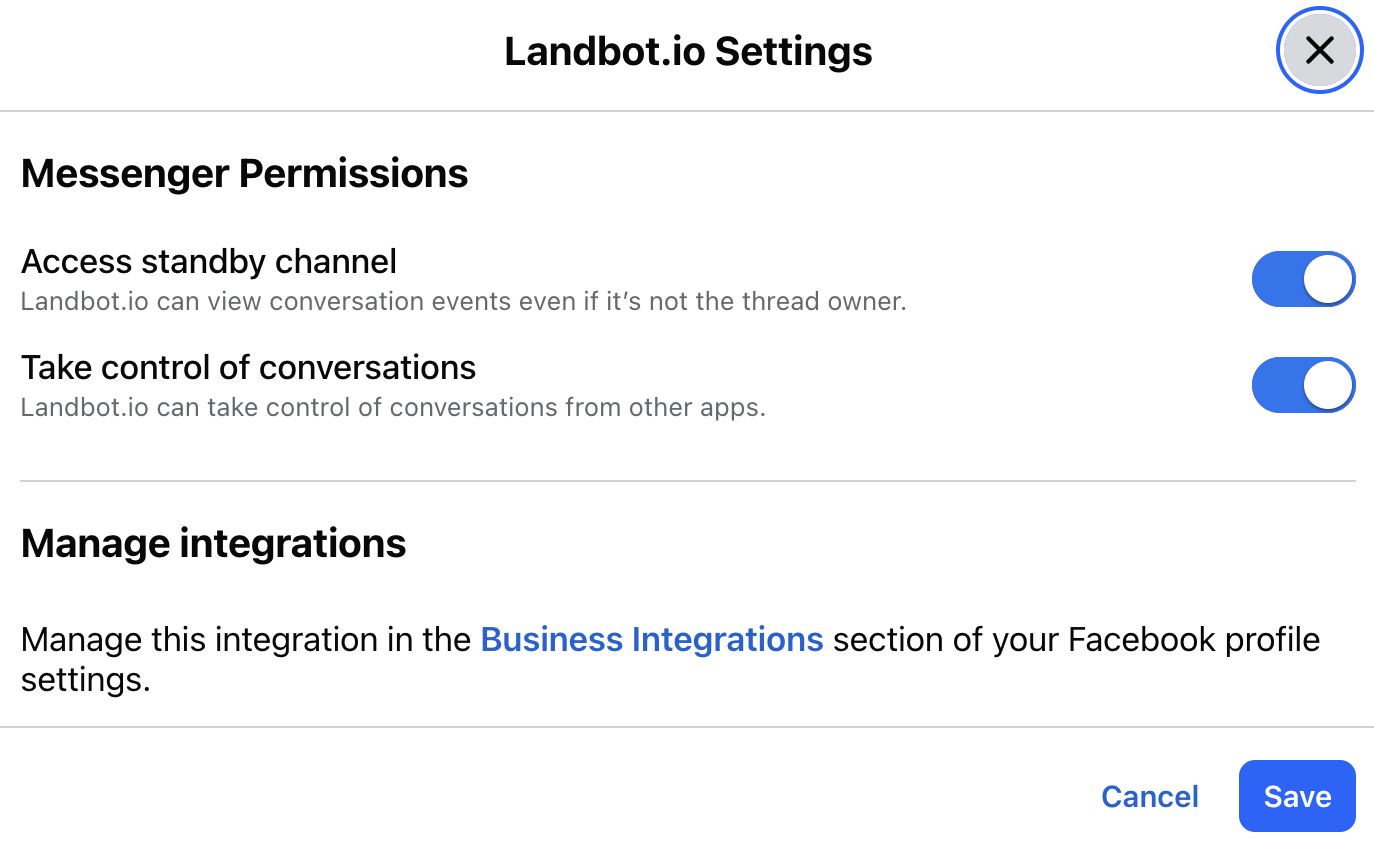This screenshot has height=854, width=1374.
Task: Select the take control description text
Action: 393,407
